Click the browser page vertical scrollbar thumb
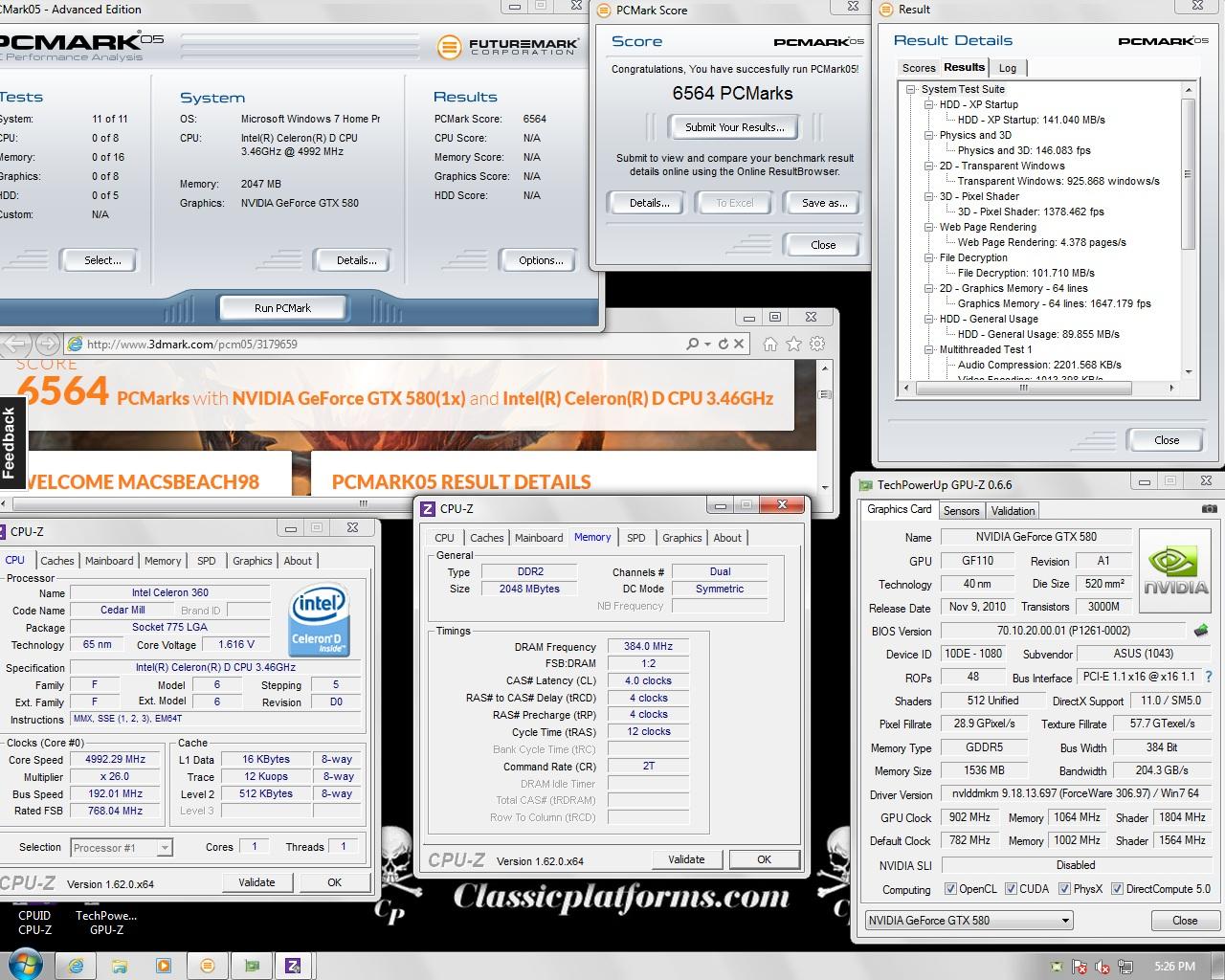Screen dimensions: 1225x980 [x=825, y=394]
